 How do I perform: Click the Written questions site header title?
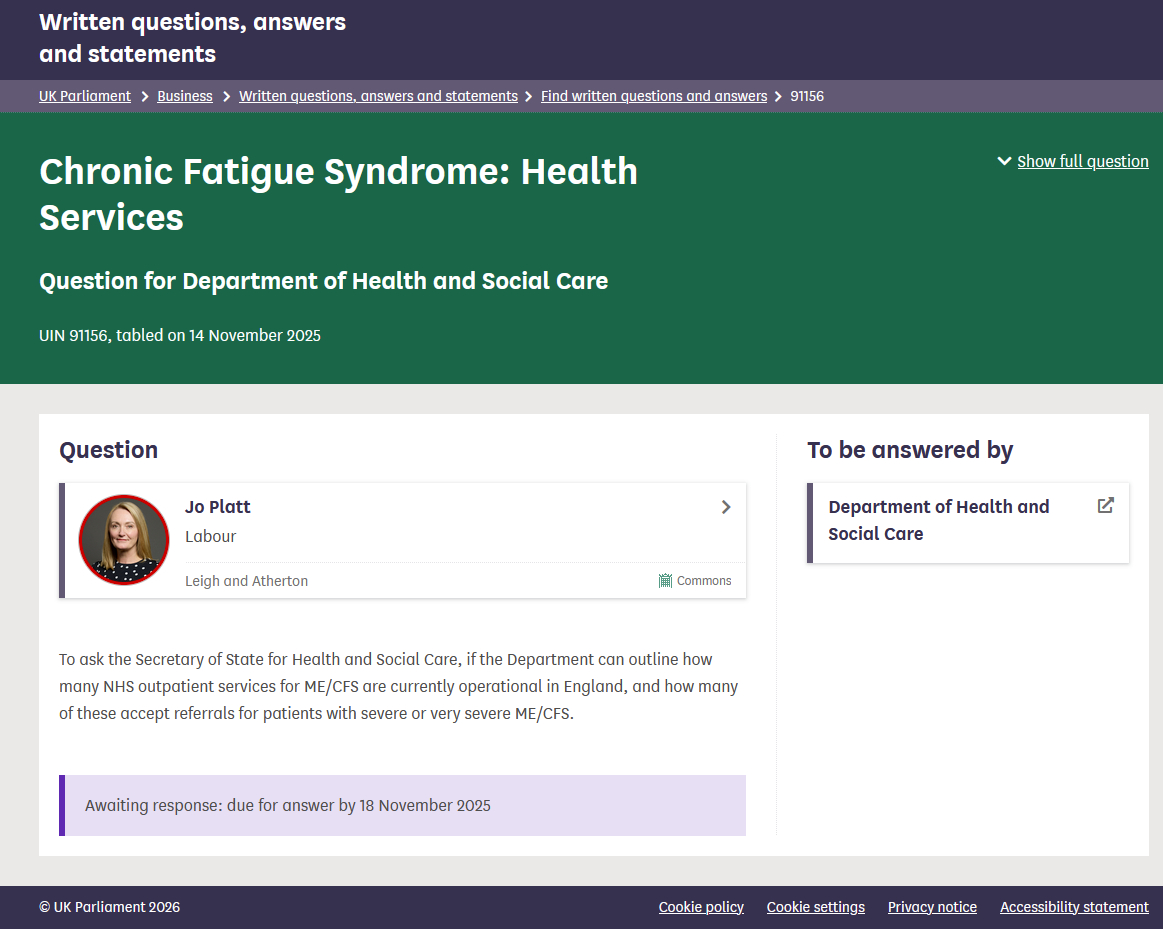pos(192,38)
